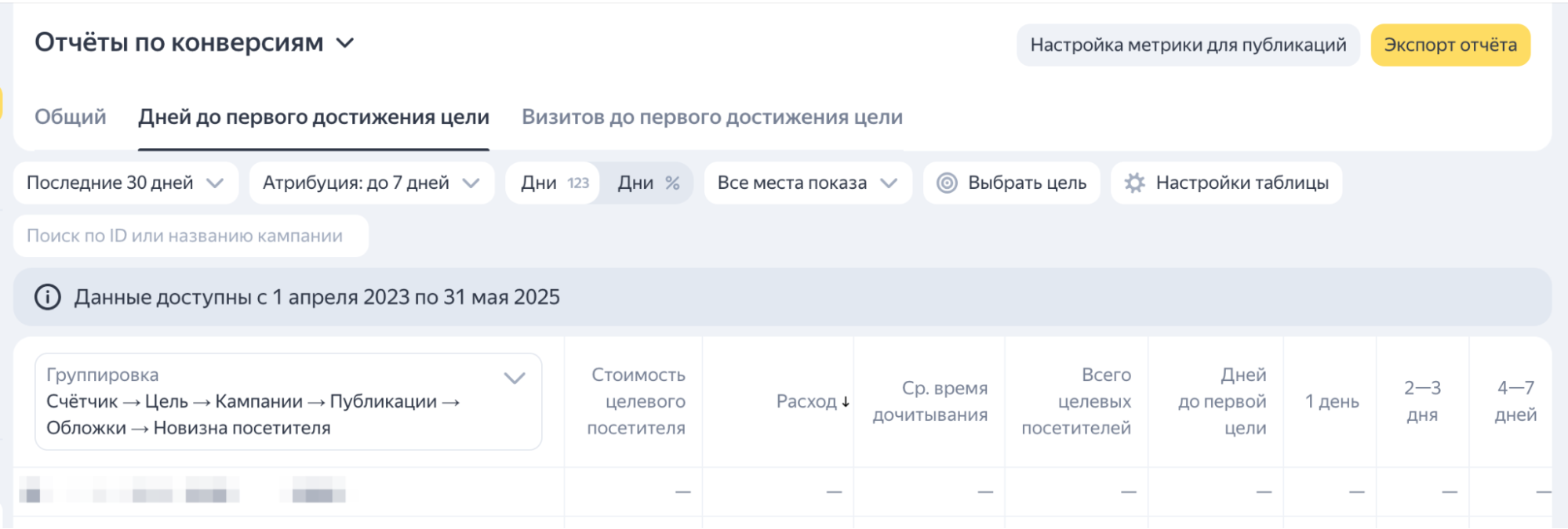Switch to the Общий tab
Image resolution: width=1568 pixels, height=529 pixels.
pyautogui.click(x=71, y=117)
